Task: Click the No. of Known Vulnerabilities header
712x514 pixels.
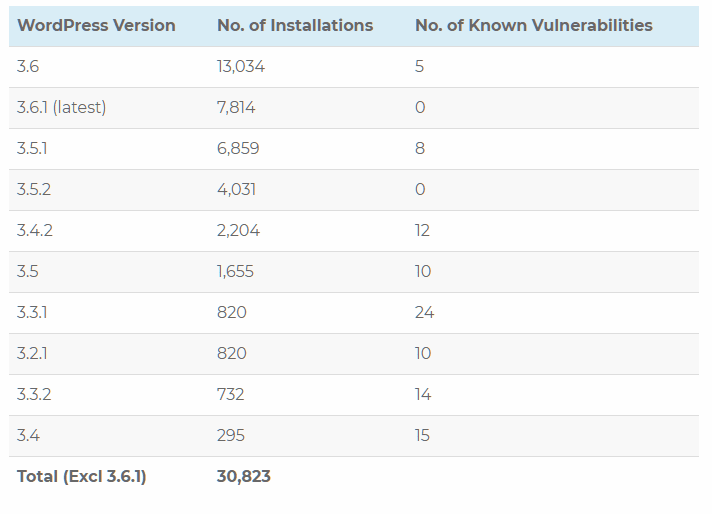Action: pyautogui.click(x=534, y=25)
